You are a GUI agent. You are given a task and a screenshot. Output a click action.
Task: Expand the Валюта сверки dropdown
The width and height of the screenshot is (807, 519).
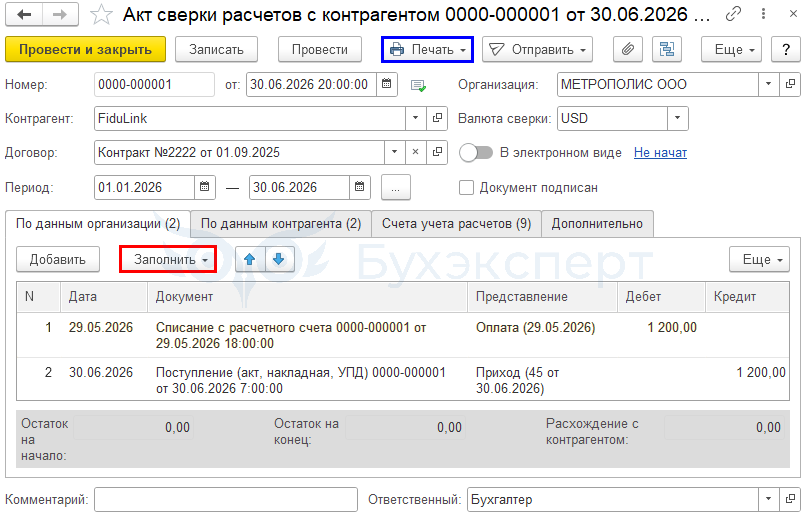point(677,118)
